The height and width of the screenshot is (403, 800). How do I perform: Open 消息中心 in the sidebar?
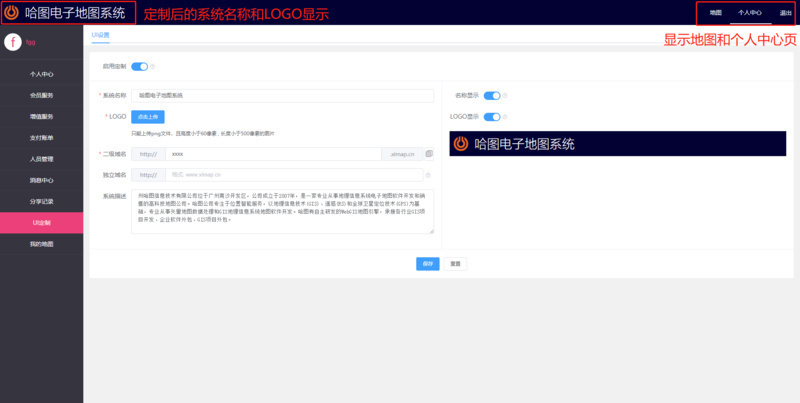tap(41, 180)
